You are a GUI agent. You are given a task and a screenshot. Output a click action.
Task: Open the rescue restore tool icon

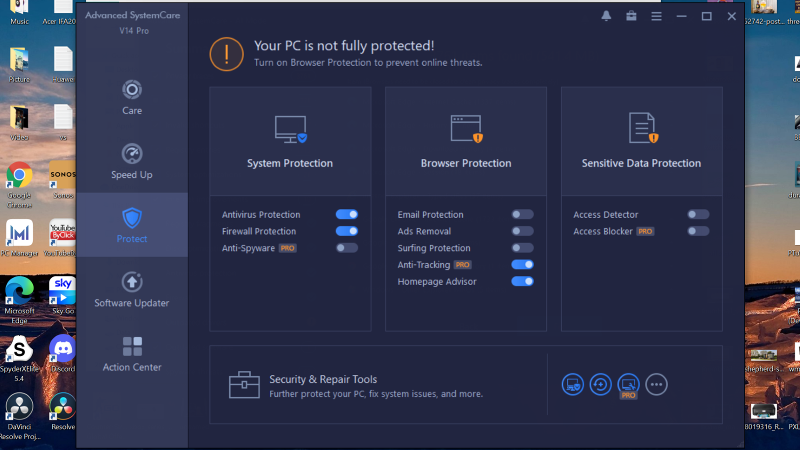point(600,384)
